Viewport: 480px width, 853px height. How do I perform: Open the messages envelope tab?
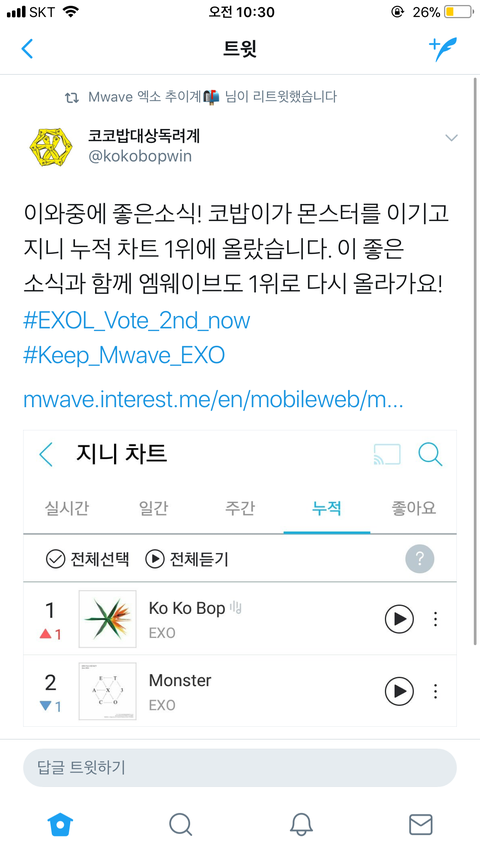click(x=420, y=825)
